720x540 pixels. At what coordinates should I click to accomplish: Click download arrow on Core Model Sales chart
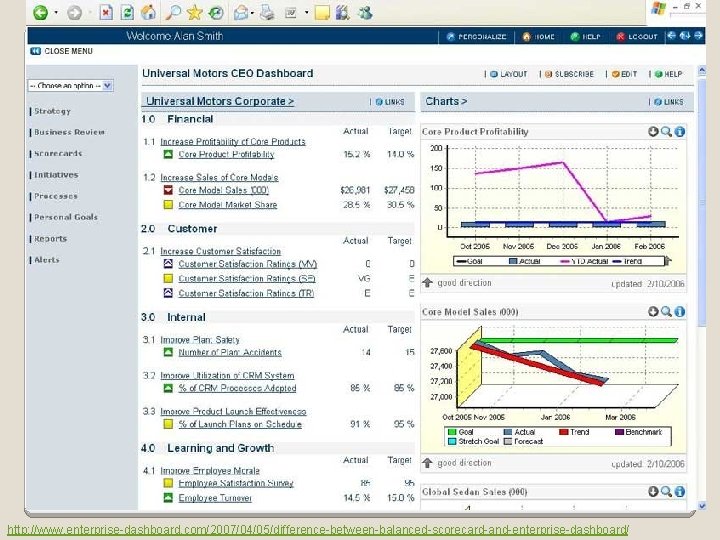(653, 312)
